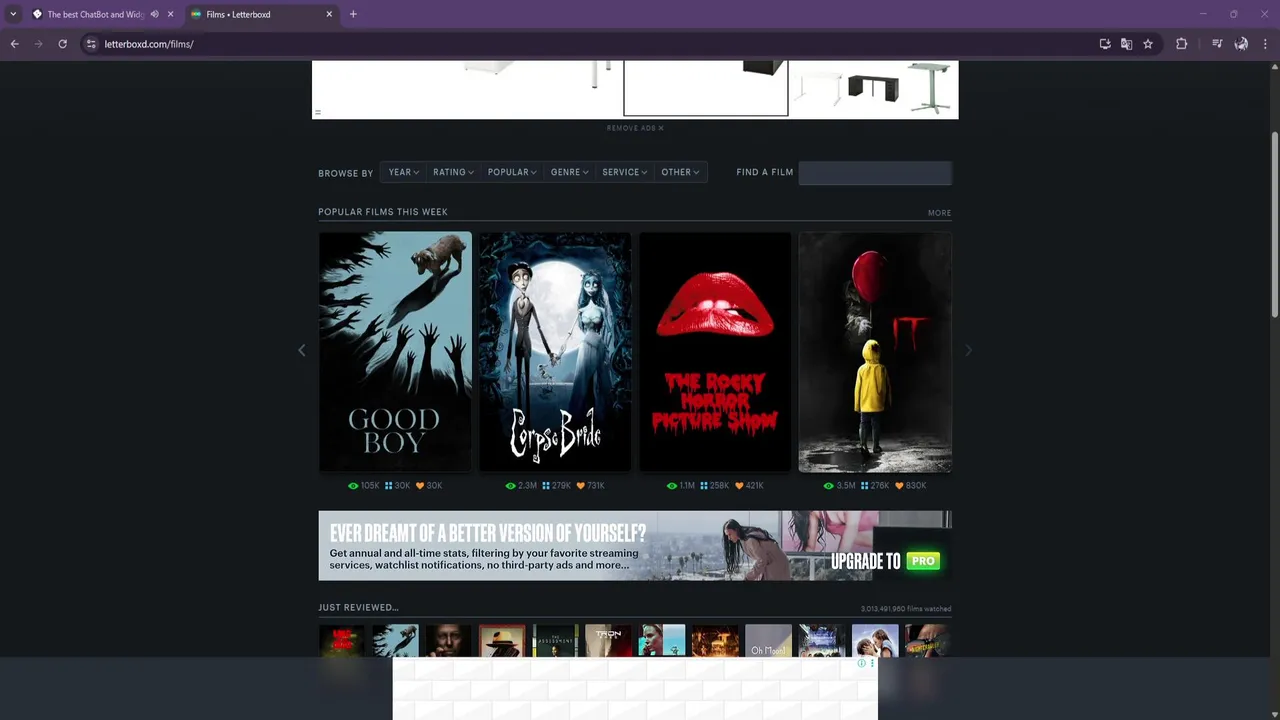Open the Chrome three-dot menu
The width and height of the screenshot is (1280, 720).
pos(1265,44)
